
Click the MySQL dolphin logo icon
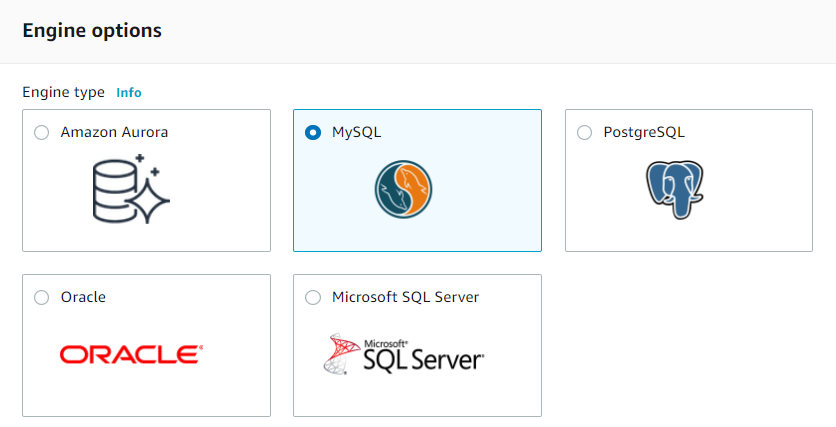(403, 190)
